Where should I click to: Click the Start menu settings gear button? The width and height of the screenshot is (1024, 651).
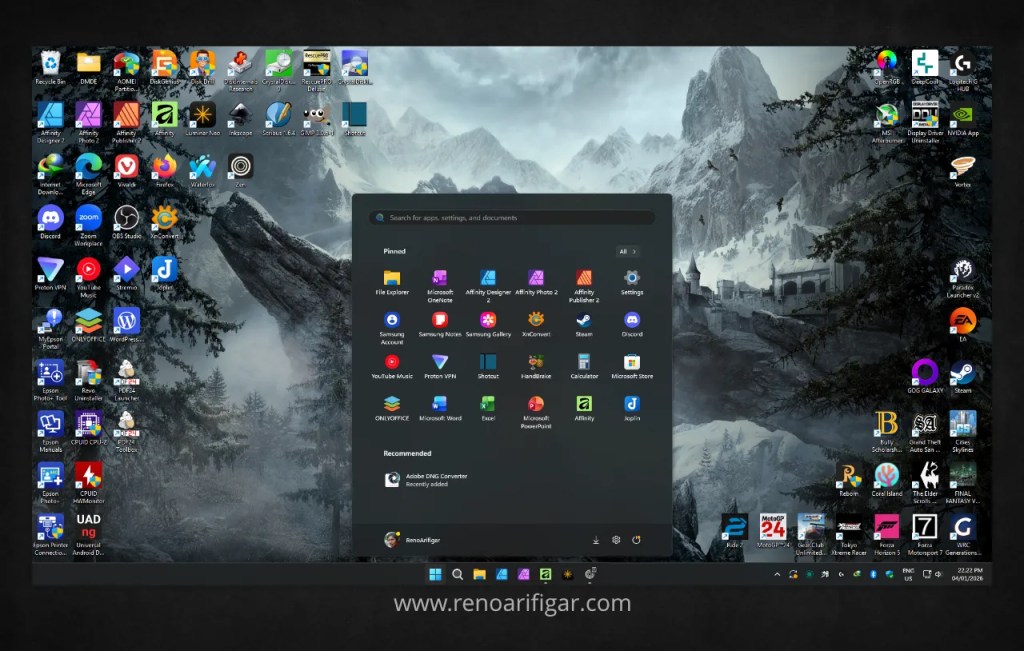pyautogui.click(x=616, y=540)
